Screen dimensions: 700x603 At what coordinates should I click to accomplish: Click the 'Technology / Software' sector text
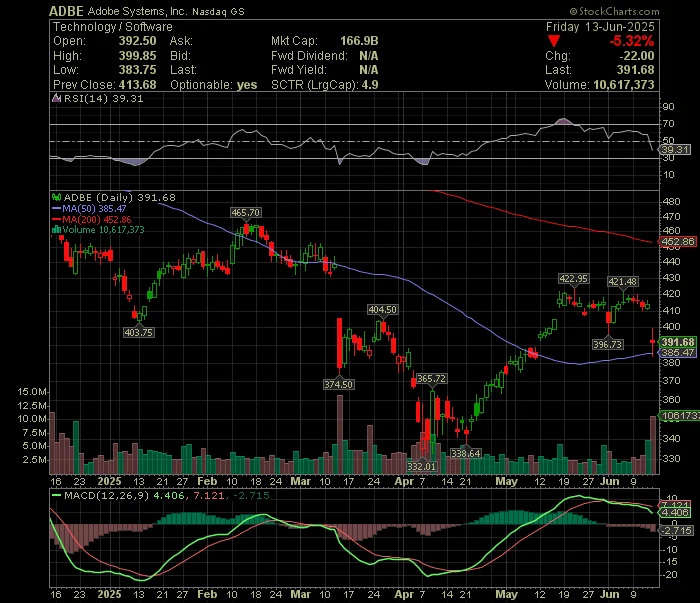pyautogui.click(x=112, y=27)
